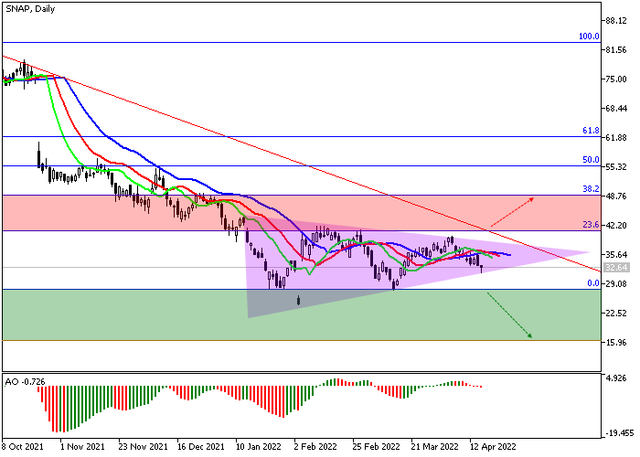Screen dimensions: 640x457
Task: Click the 15.96 price axis label
Action: coord(619,343)
